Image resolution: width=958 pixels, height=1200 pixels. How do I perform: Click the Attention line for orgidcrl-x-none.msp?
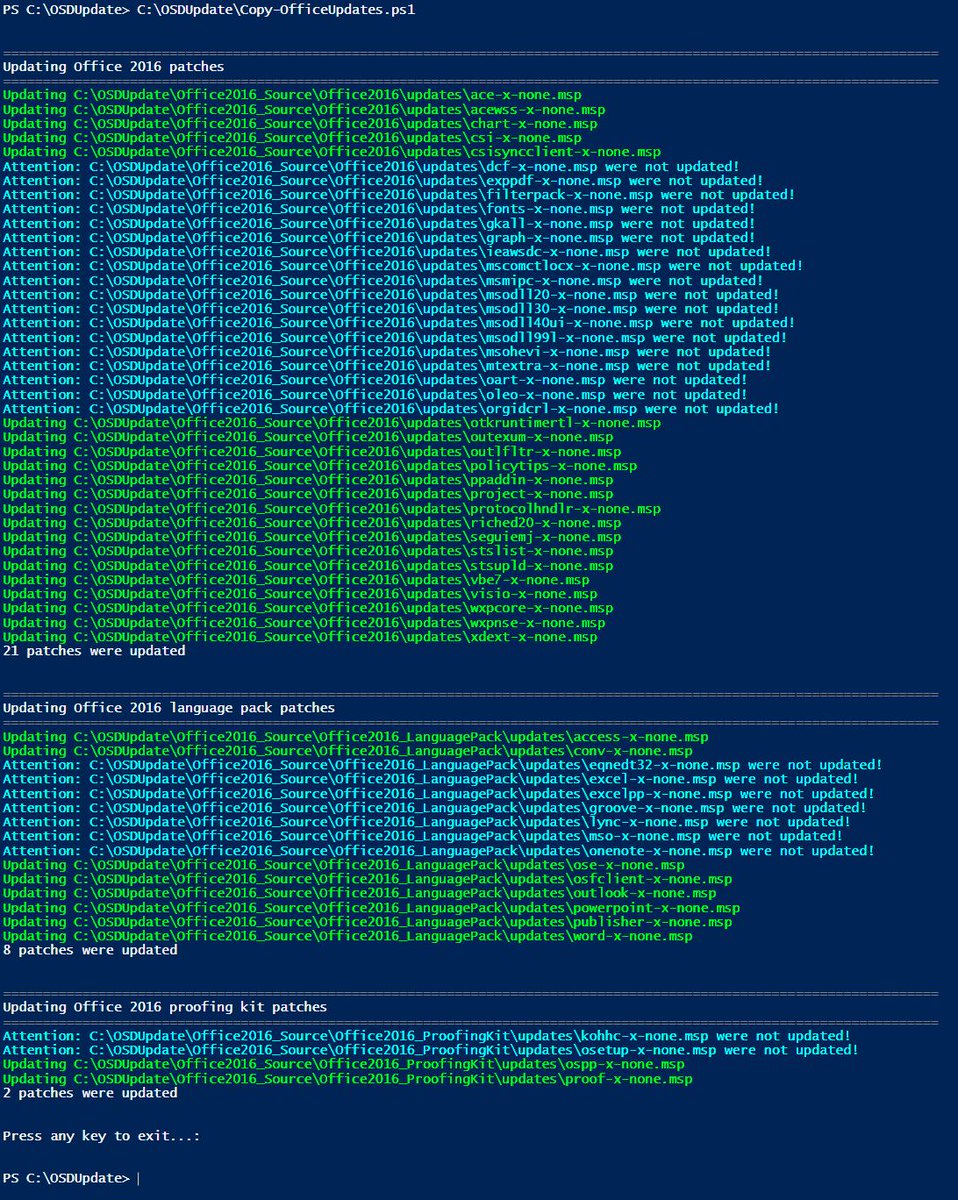tap(391, 408)
